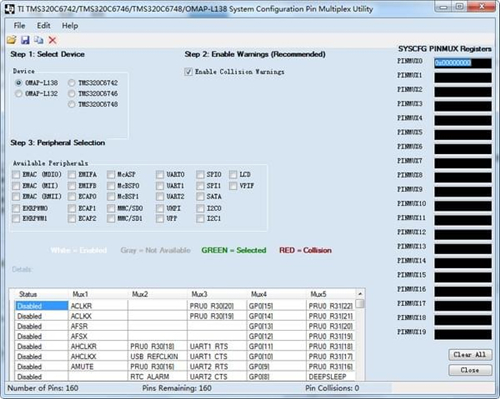Tick the UART0 checkbox
This screenshot has width=500, height=399.
click(x=160, y=174)
